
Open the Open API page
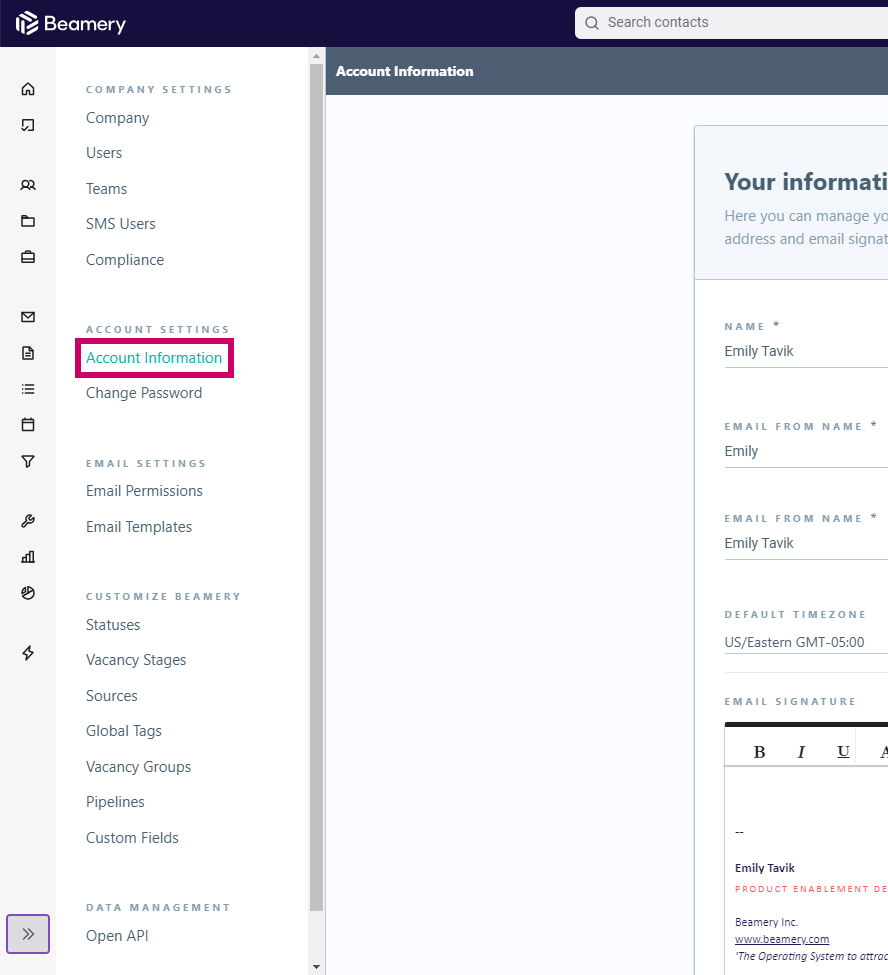click(118, 936)
